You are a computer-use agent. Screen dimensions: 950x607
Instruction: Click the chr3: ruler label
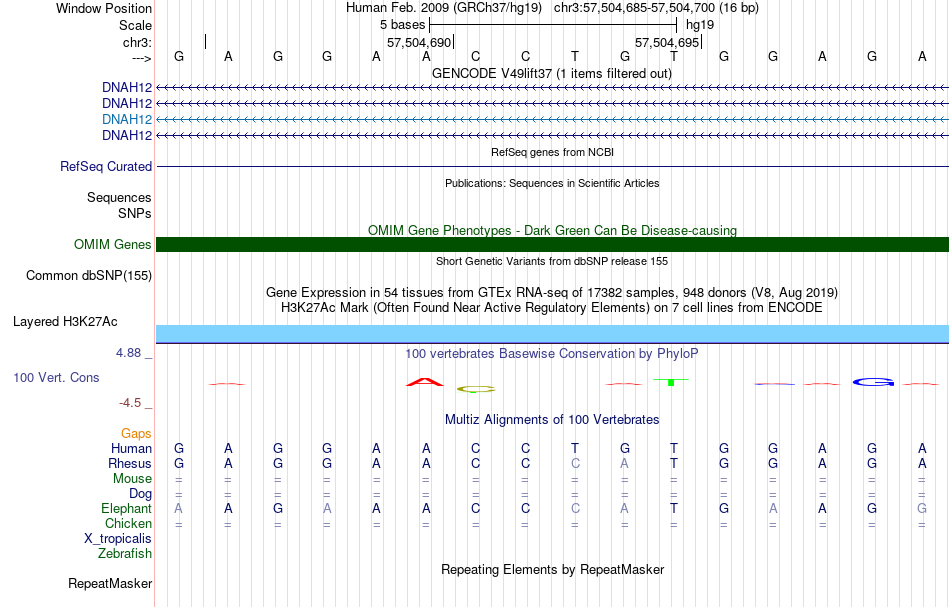pos(137,42)
